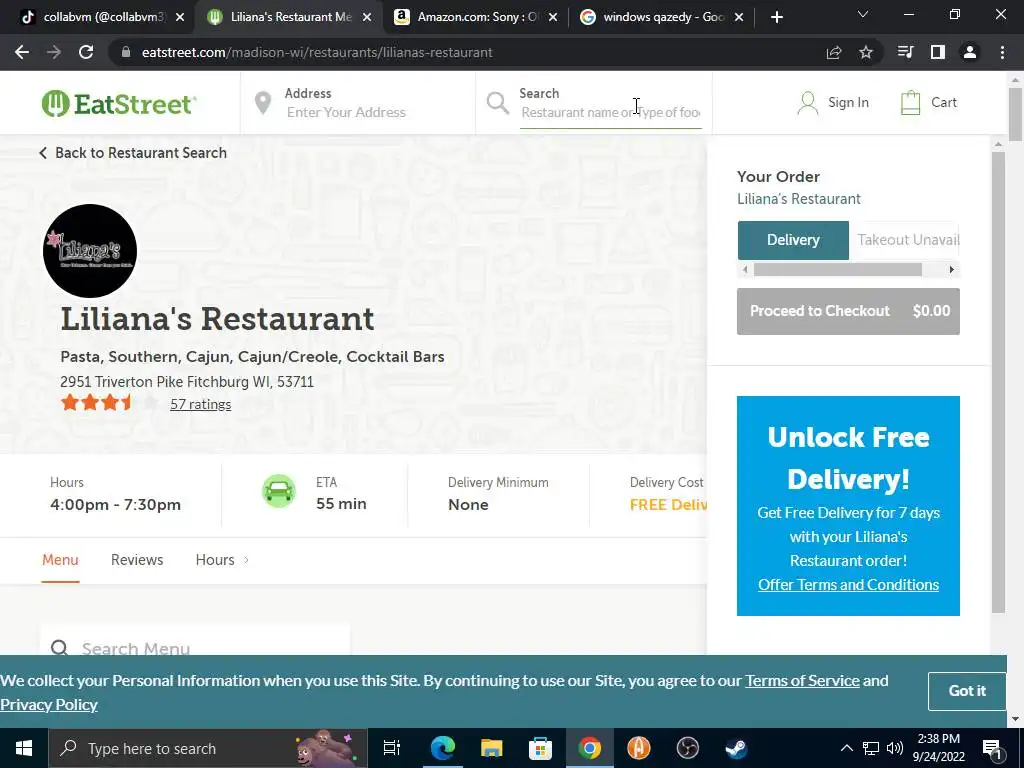Open File Explorer from taskbar
The width and height of the screenshot is (1024, 768).
491,748
